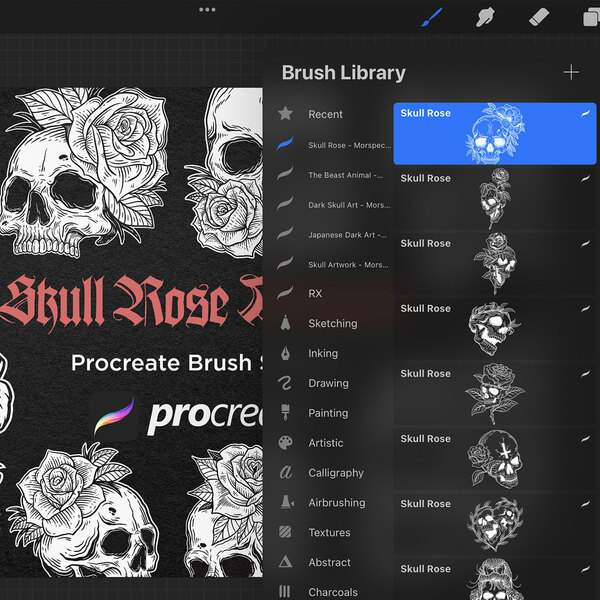Image resolution: width=600 pixels, height=600 pixels.
Task: Open the three-dot menu at top
Action: [x=207, y=10]
